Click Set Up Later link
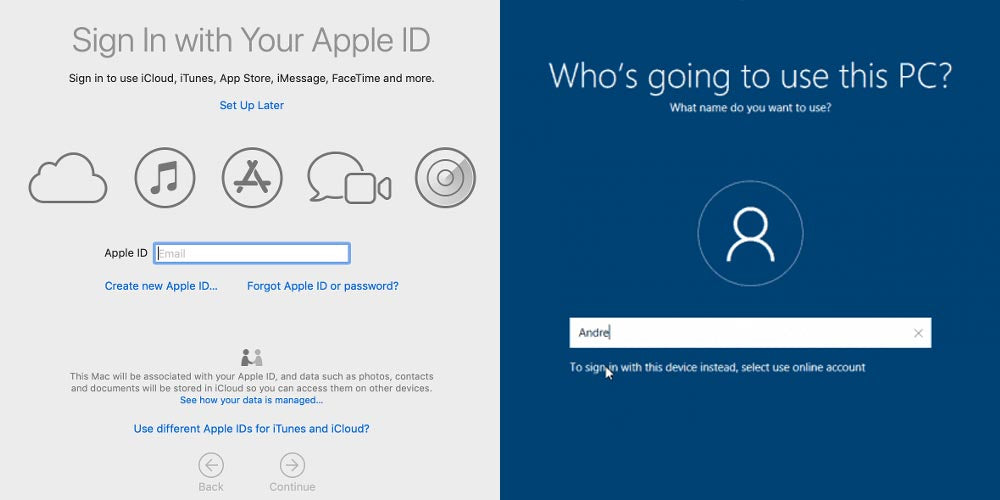 click(x=251, y=105)
